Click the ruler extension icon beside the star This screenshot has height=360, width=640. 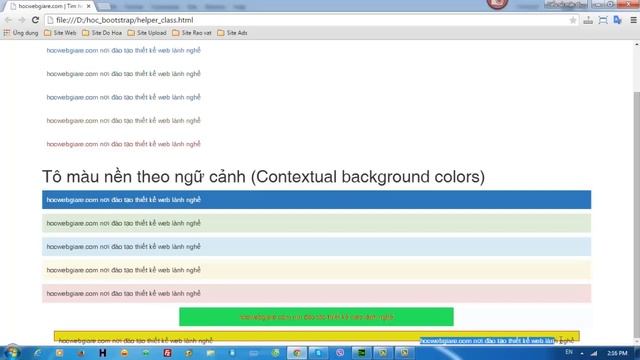(x=588, y=20)
